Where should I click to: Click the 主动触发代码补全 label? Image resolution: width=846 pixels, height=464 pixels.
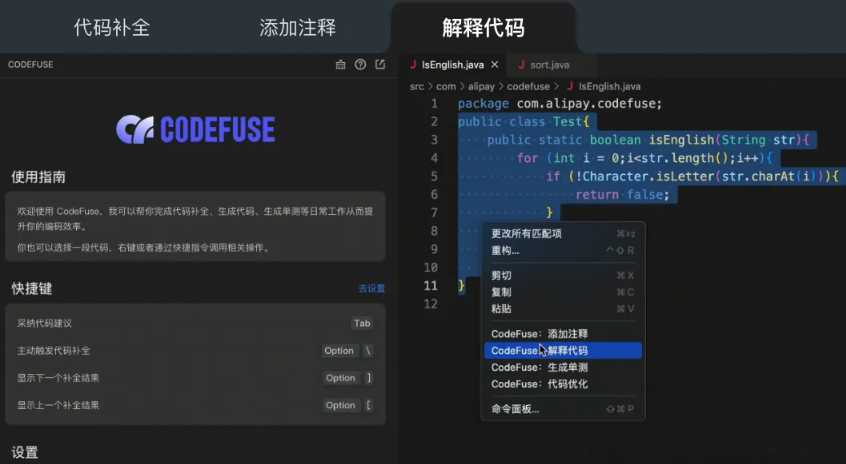point(53,351)
